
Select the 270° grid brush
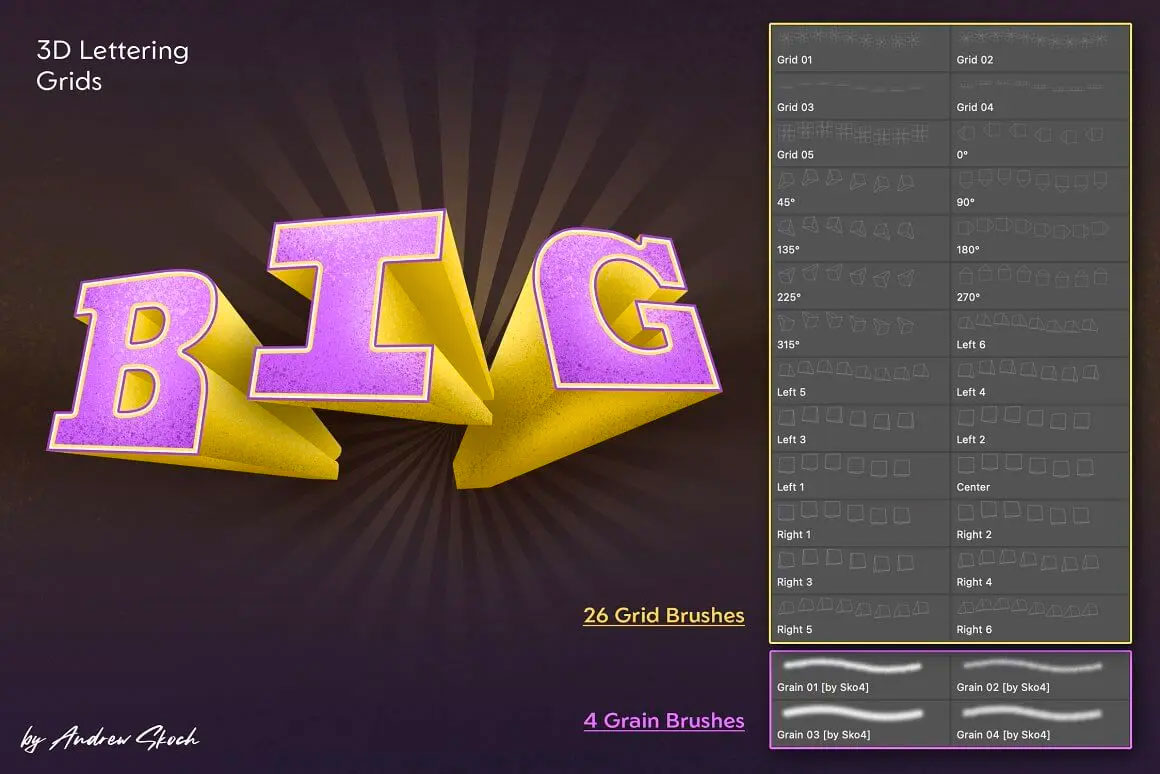point(1040,286)
